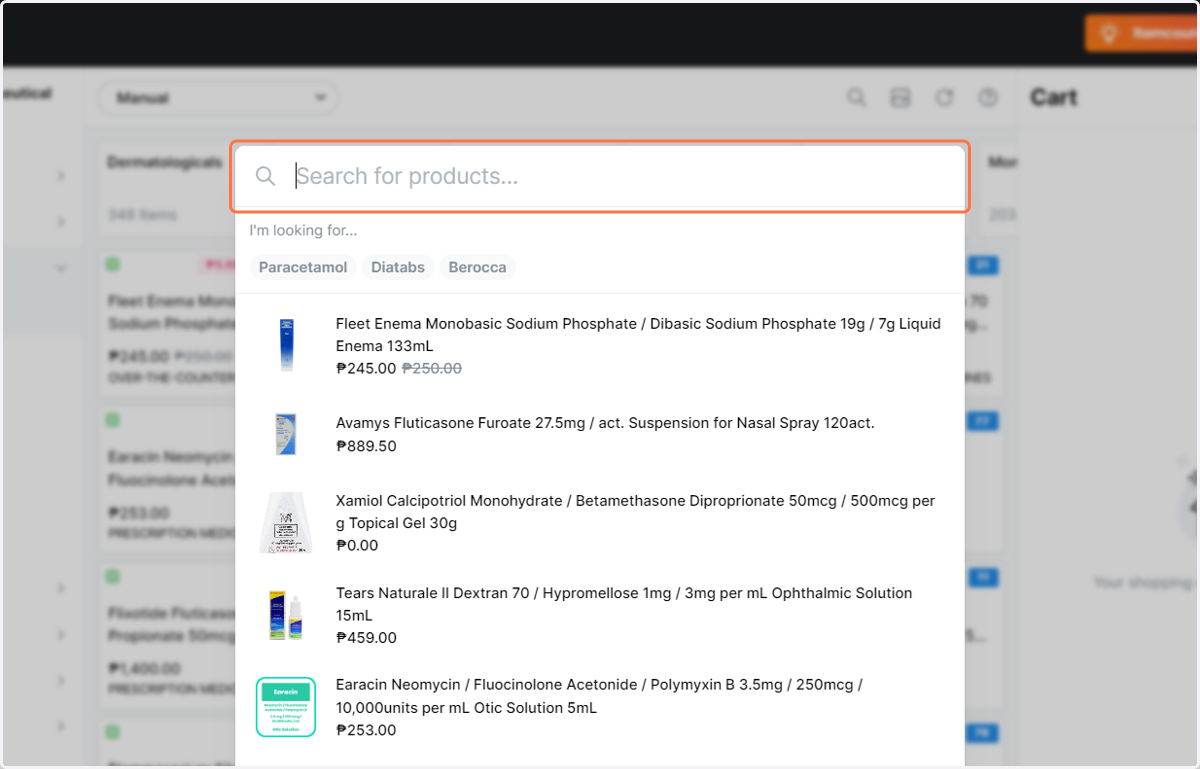
Task: Click the toolbar search icon beside Cart
Action: [856, 97]
